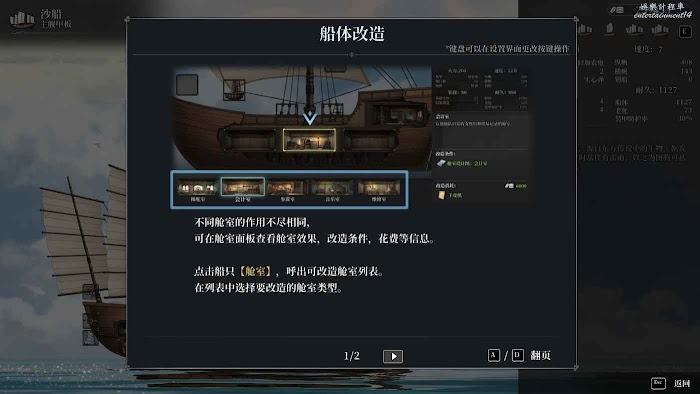Select the single-sail junk icon in the top-right row
The image size is (700, 394).
click(x=609, y=29)
